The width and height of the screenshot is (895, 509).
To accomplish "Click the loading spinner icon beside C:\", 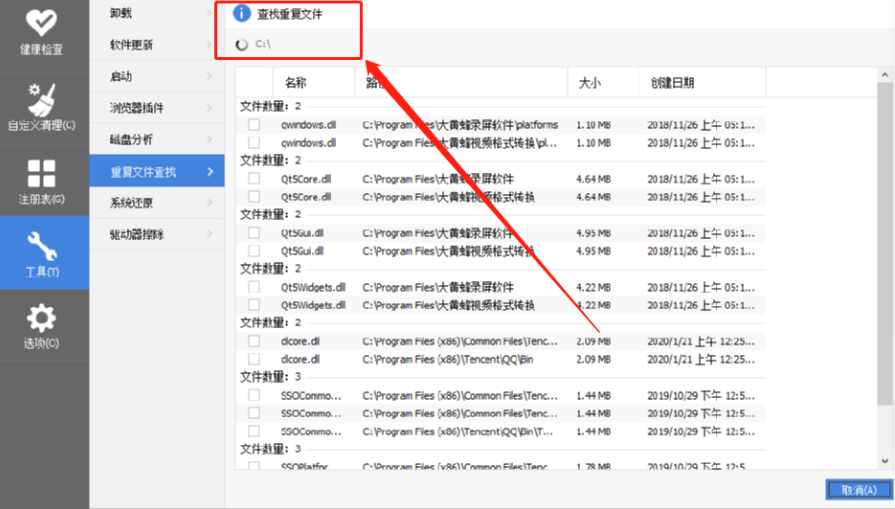I will point(241,44).
